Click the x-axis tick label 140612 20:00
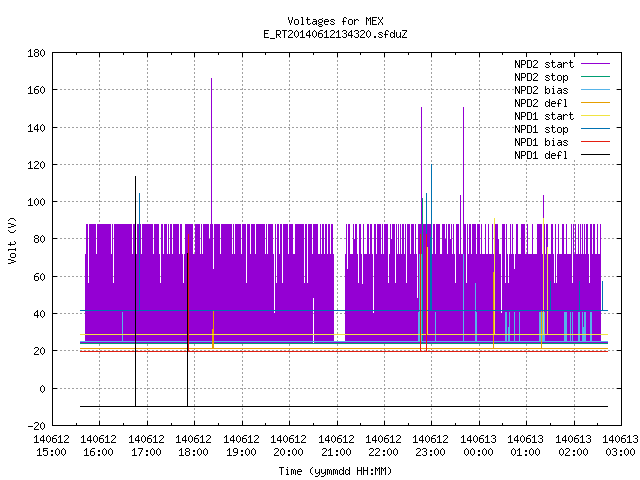The width and height of the screenshot is (640, 480). (289, 446)
